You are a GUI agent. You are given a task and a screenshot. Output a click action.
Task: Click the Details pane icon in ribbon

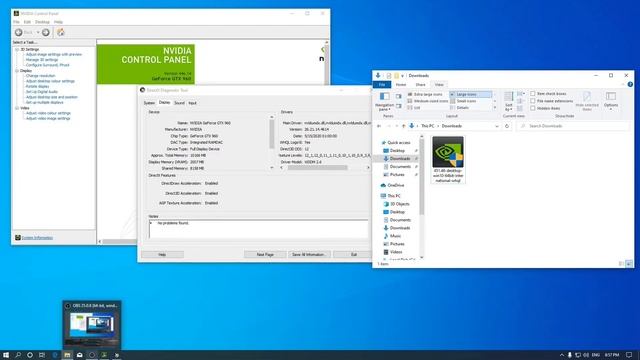[x=399, y=106]
